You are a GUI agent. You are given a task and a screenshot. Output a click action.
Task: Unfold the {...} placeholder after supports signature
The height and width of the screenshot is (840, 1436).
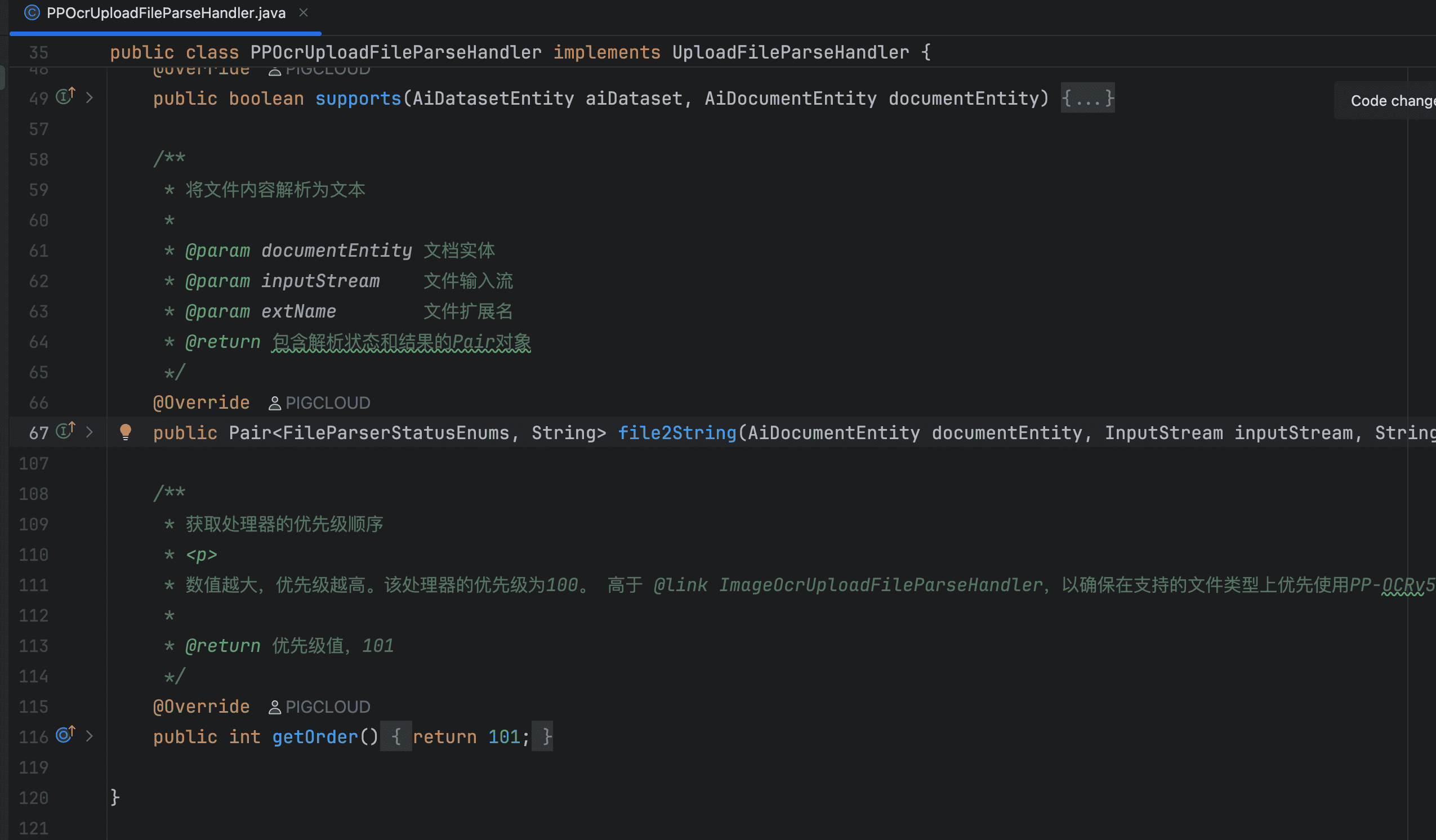coord(1087,99)
